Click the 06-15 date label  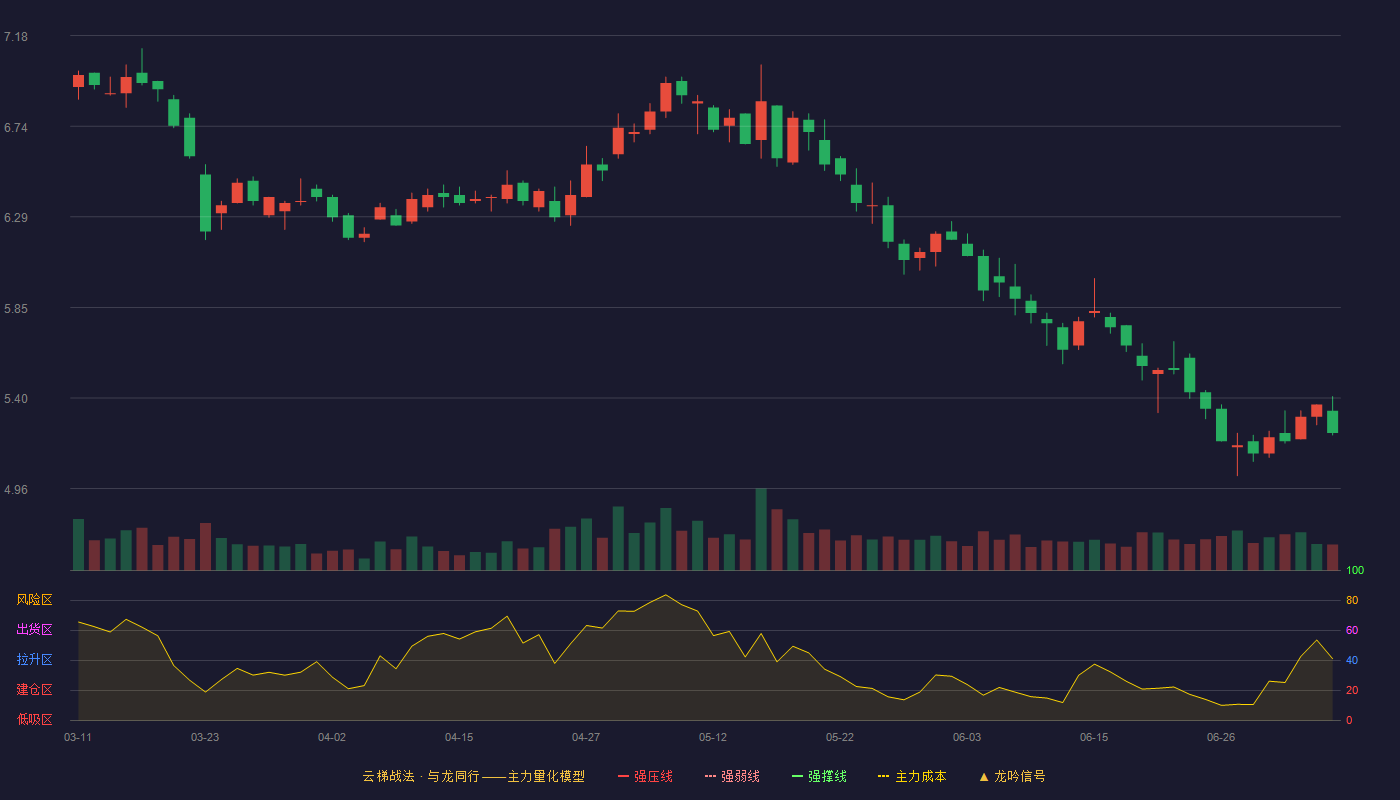coord(1094,737)
